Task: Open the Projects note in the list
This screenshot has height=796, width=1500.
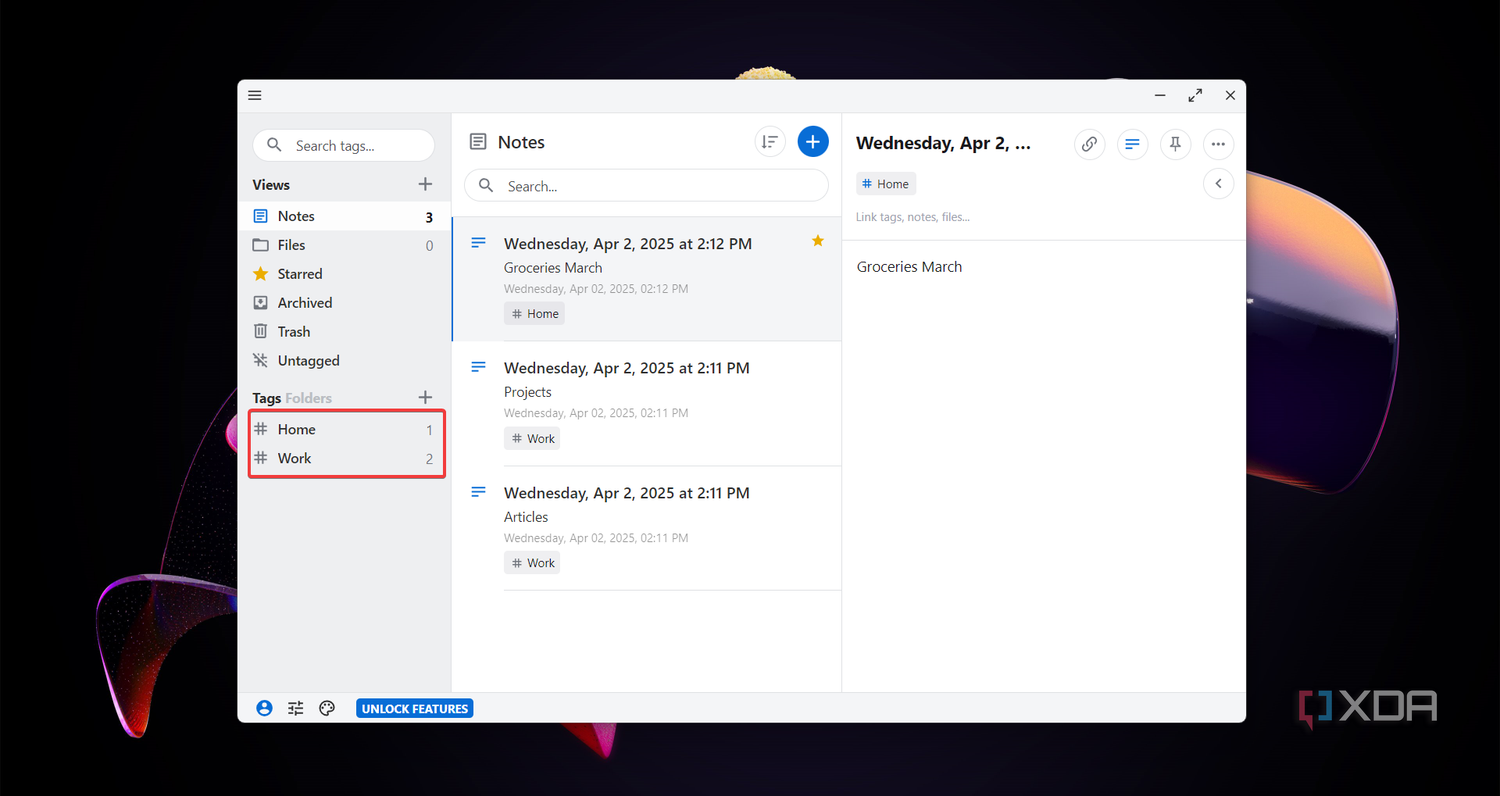Action: tap(647, 404)
